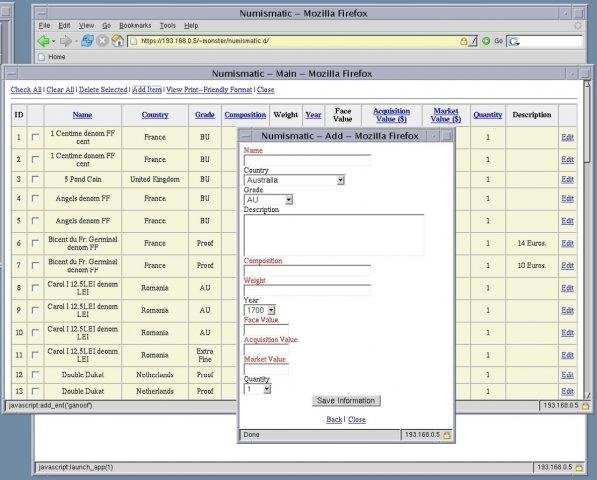Click the Add Item link
Viewport: 597px width, 480px height.
click(x=147, y=90)
